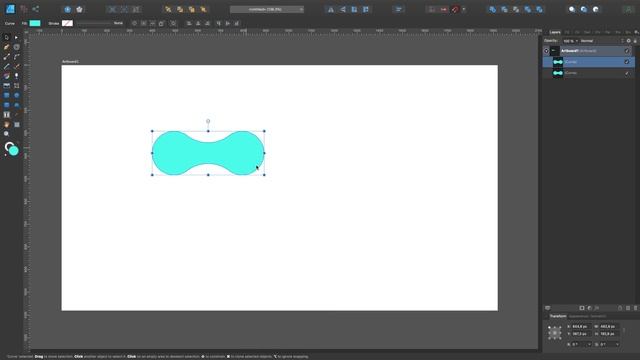Select the bottom Curve layer row
This screenshot has width=640, height=360.
pos(589,73)
